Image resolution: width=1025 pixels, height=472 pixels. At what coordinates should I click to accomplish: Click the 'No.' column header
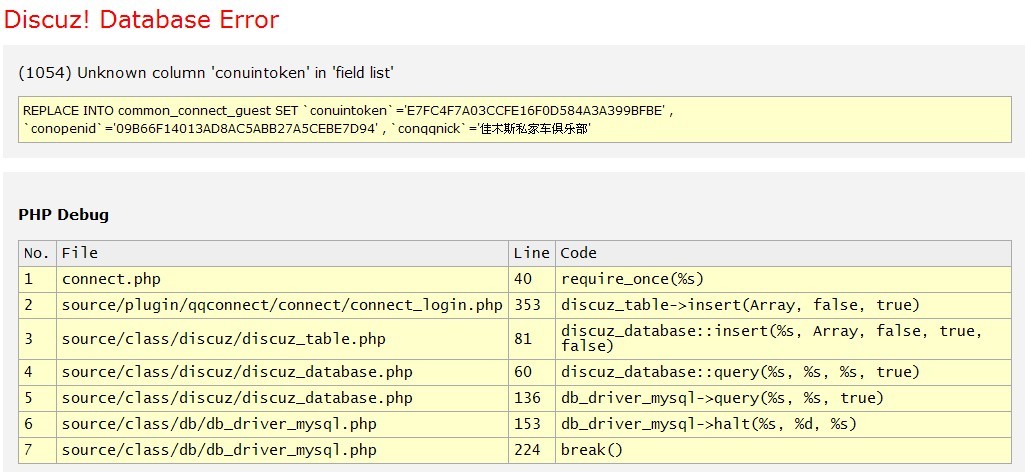(37, 253)
